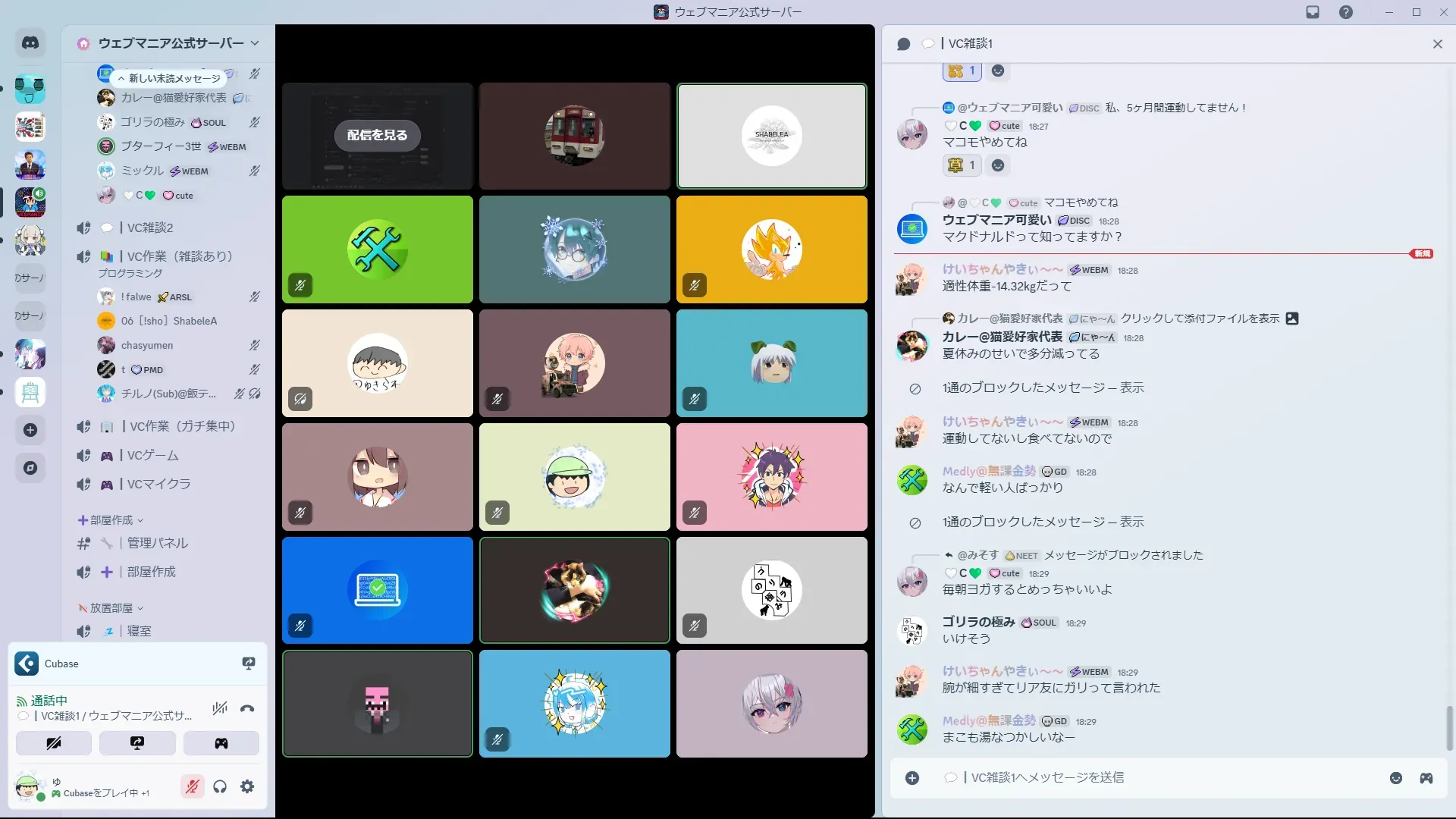Image resolution: width=1456 pixels, height=819 pixels.
Task: Open user settings gear
Action: pyautogui.click(x=247, y=787)
